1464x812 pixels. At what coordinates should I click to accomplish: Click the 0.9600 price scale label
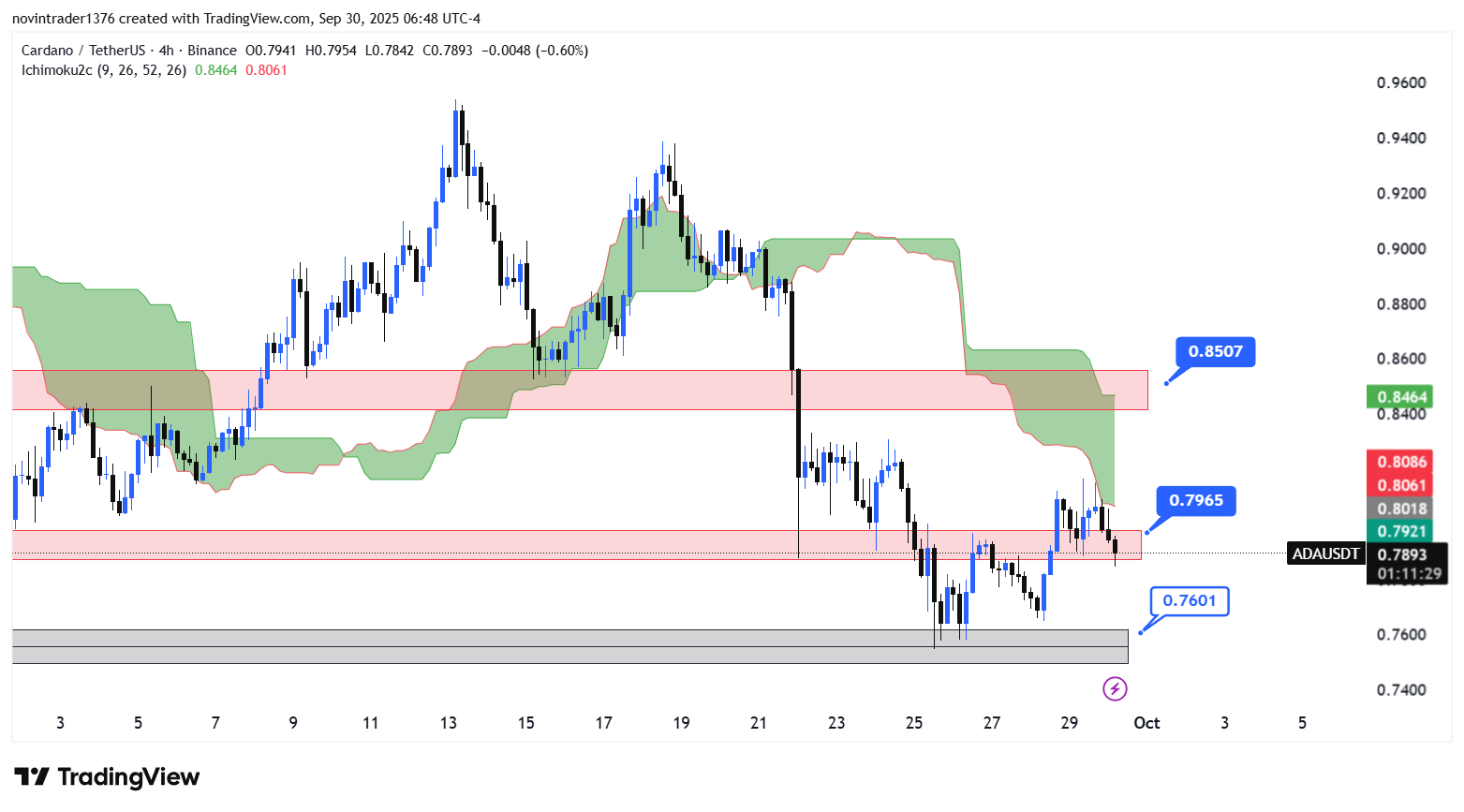[x=1401, y=83]
